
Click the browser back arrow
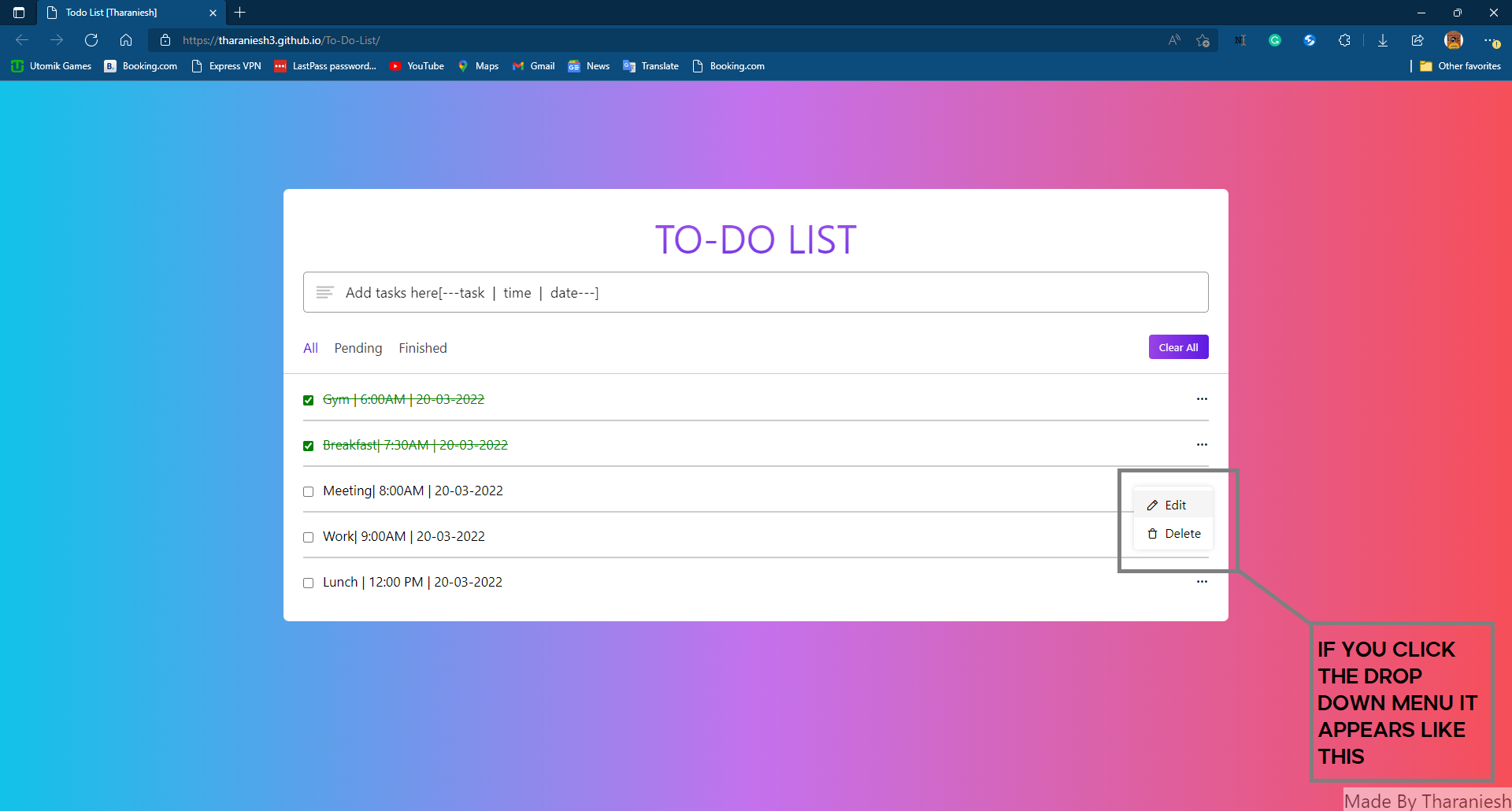pyautogui.click(x=22, y=40)
